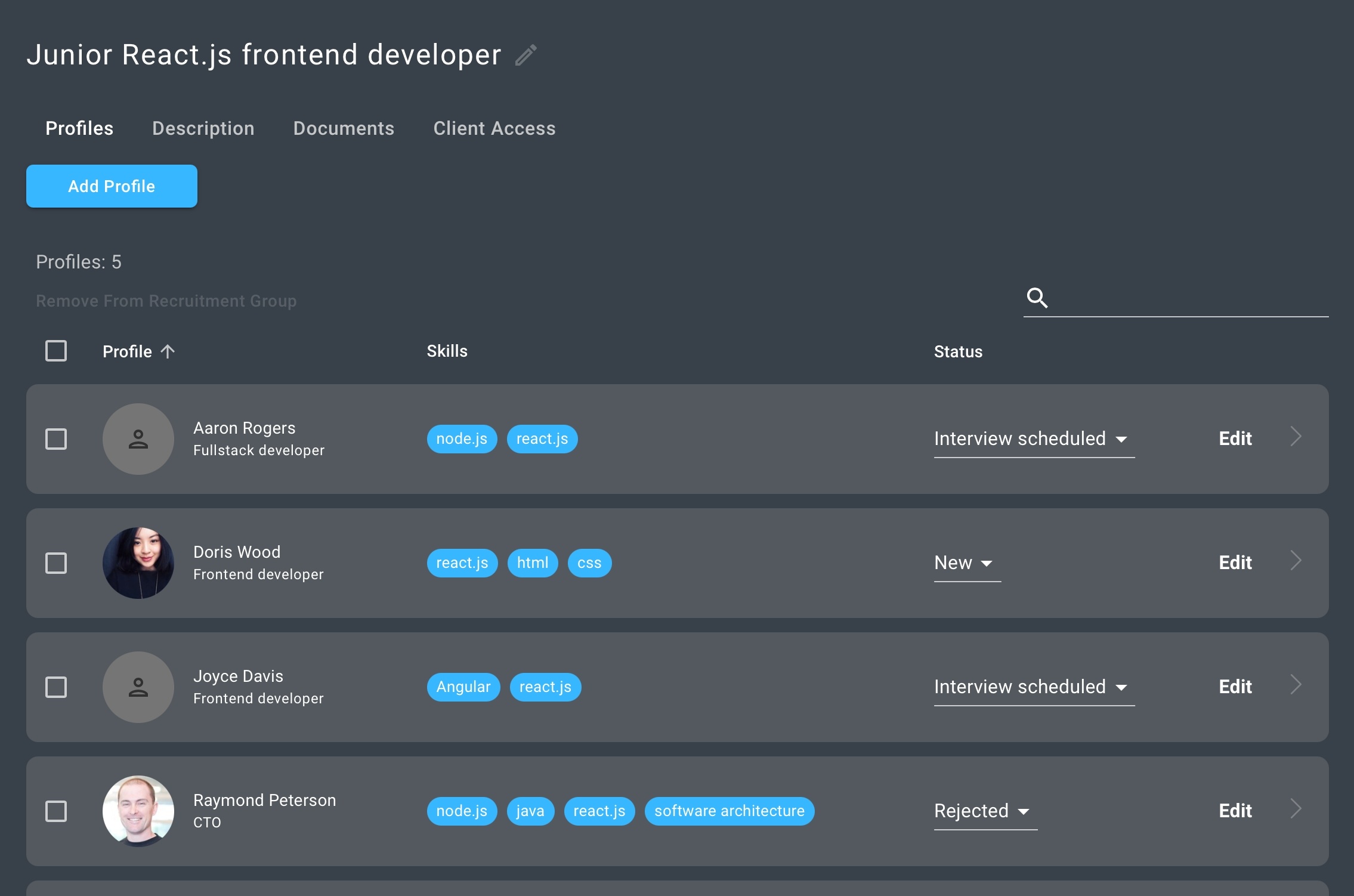Toggle the checkbox for Aaron Rogers profile

[x=55, y=437]
